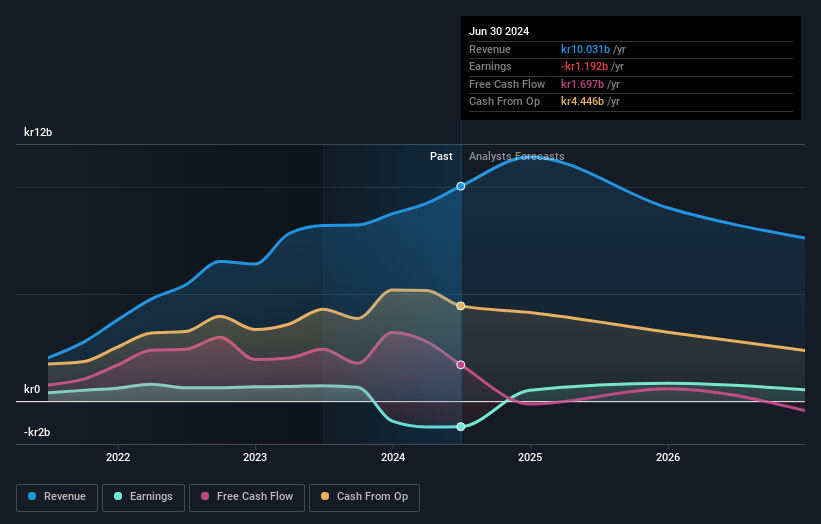Click the kr0 y-axis label

click(32, 389)
